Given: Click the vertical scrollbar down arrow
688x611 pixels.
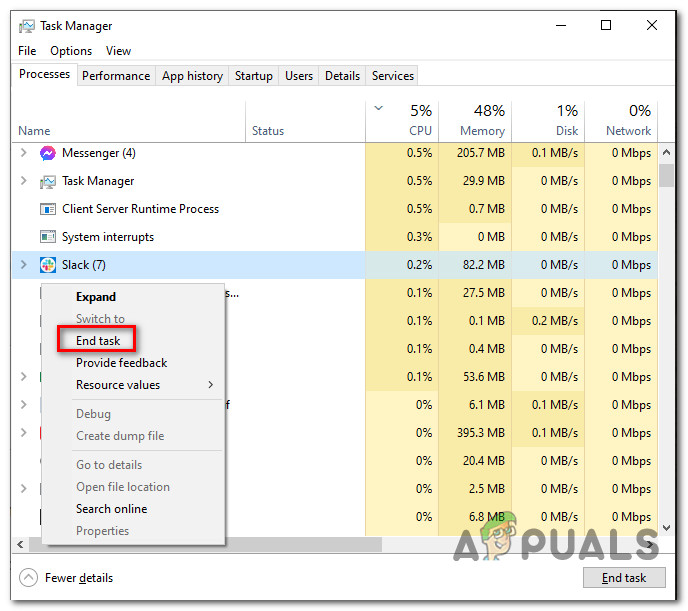Looking at the screenshot, I should click(x=666, y=528).
